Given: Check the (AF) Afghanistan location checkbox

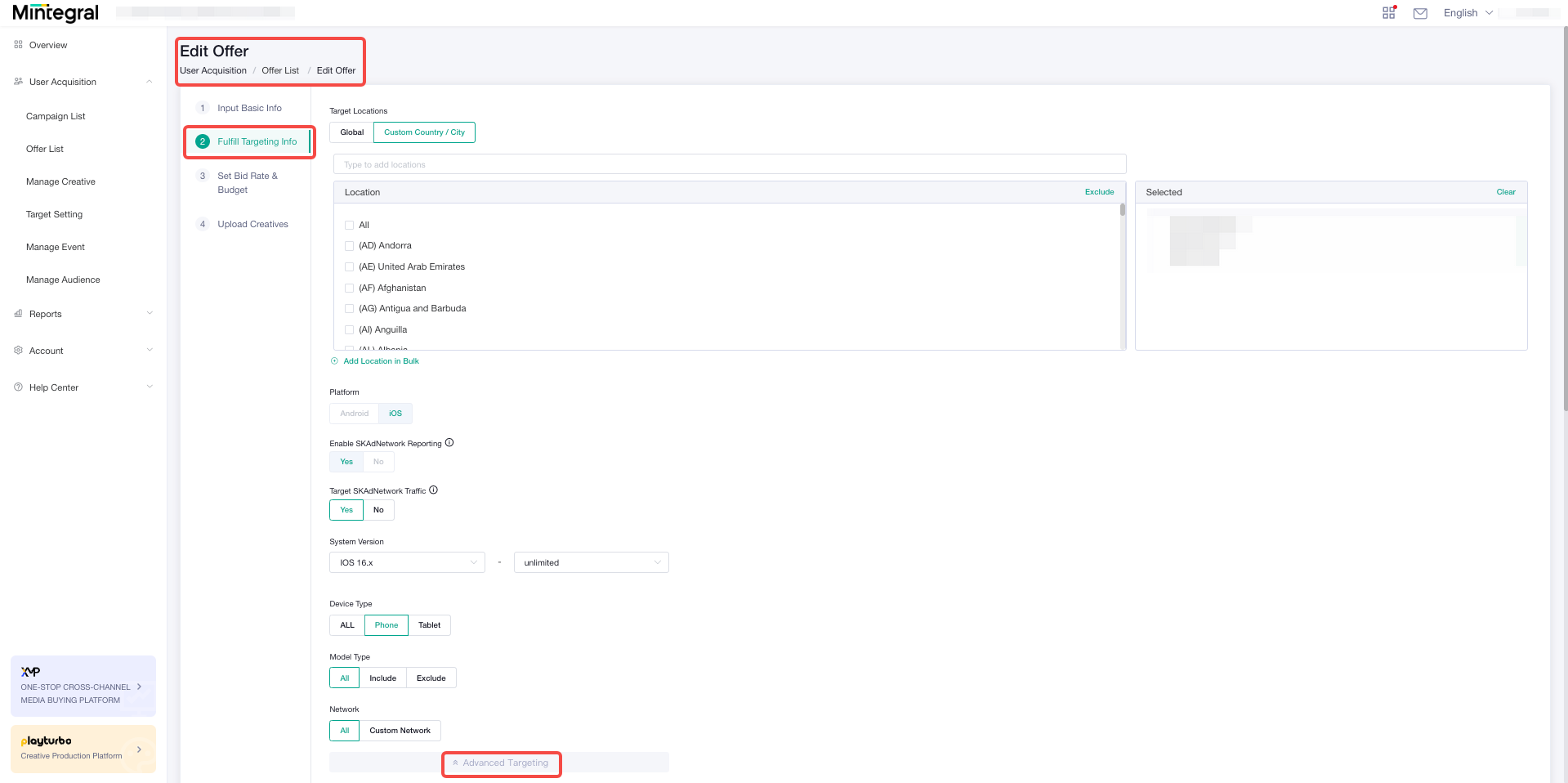Looking at the screenshot, I should tap(350, 288).
